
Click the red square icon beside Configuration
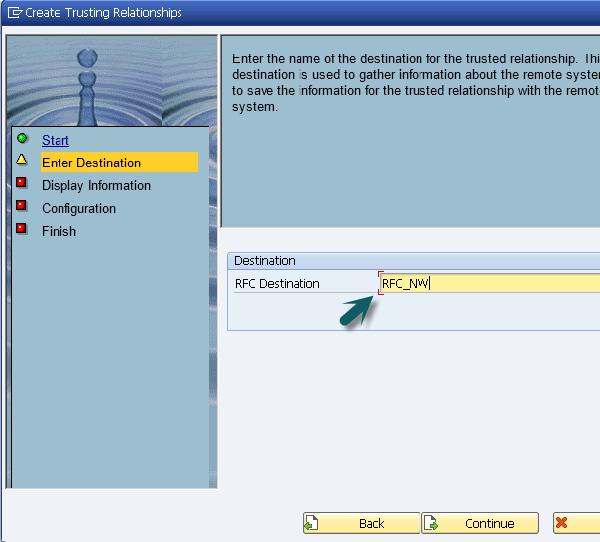pyautogui.click(x=21, y=206)
